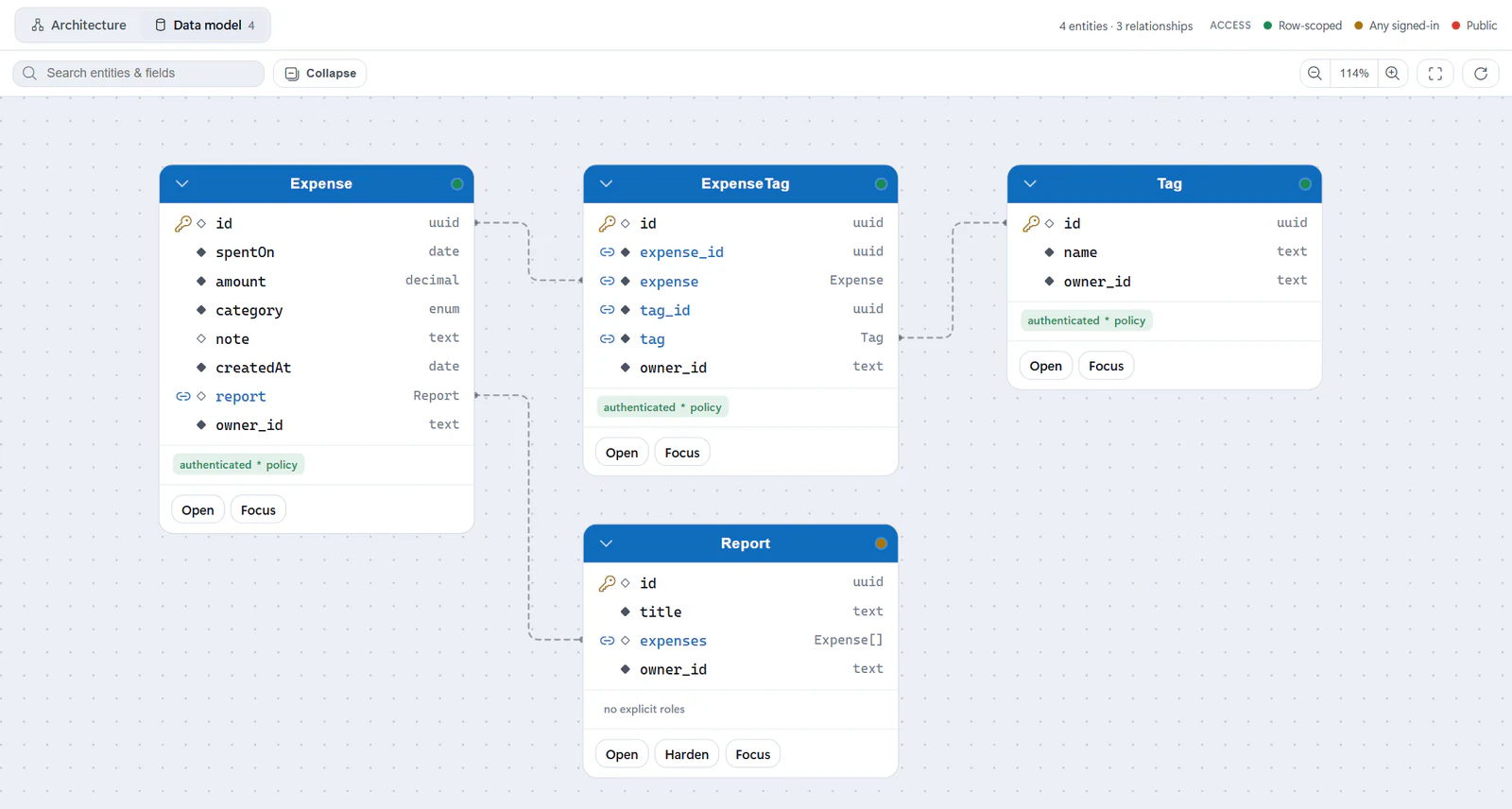This screenshot has width=1512, height=809.
Task: Click the link icon beside report field
Action: coord(183,397)
